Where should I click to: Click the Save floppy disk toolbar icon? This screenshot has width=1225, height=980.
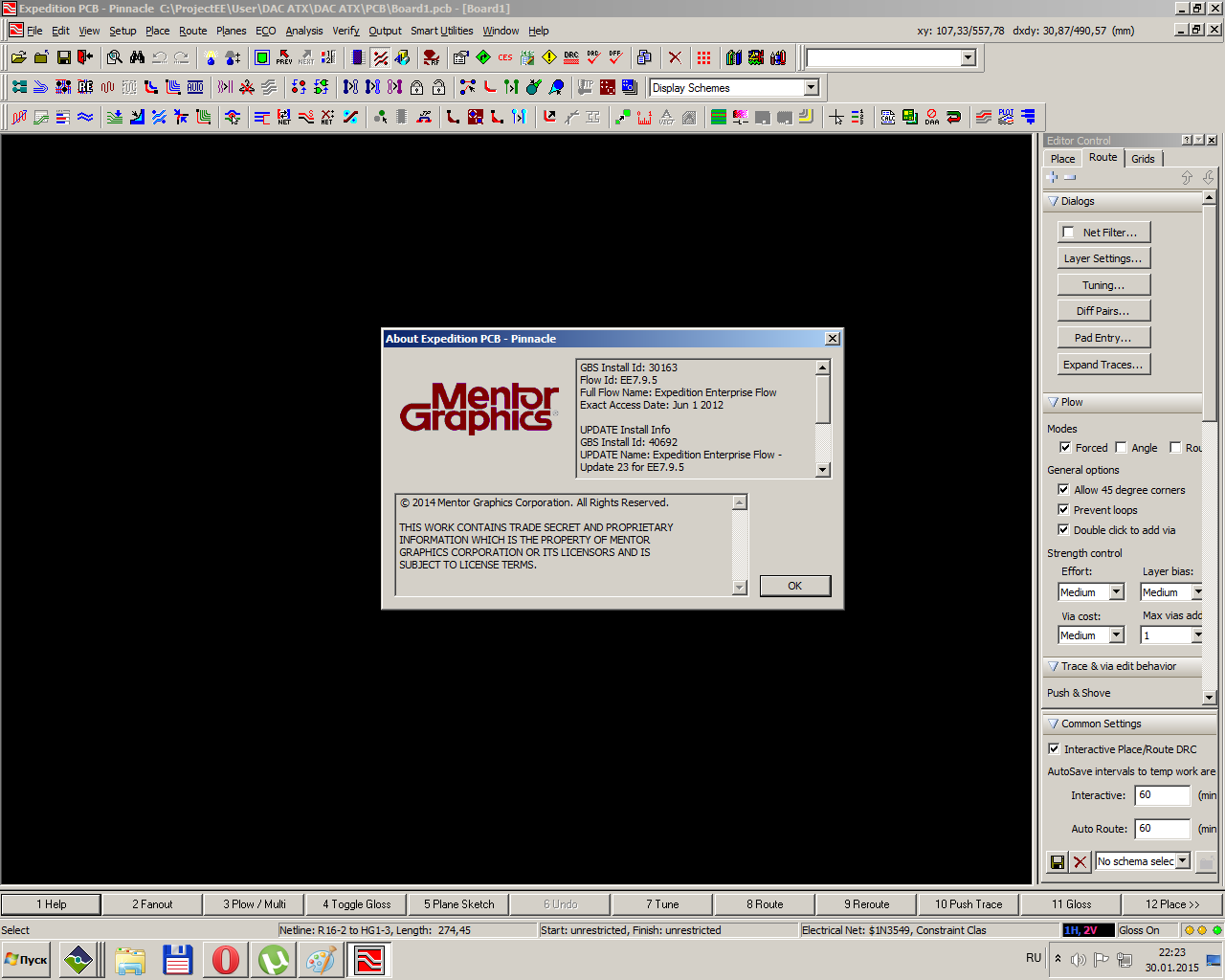point(63,57)
